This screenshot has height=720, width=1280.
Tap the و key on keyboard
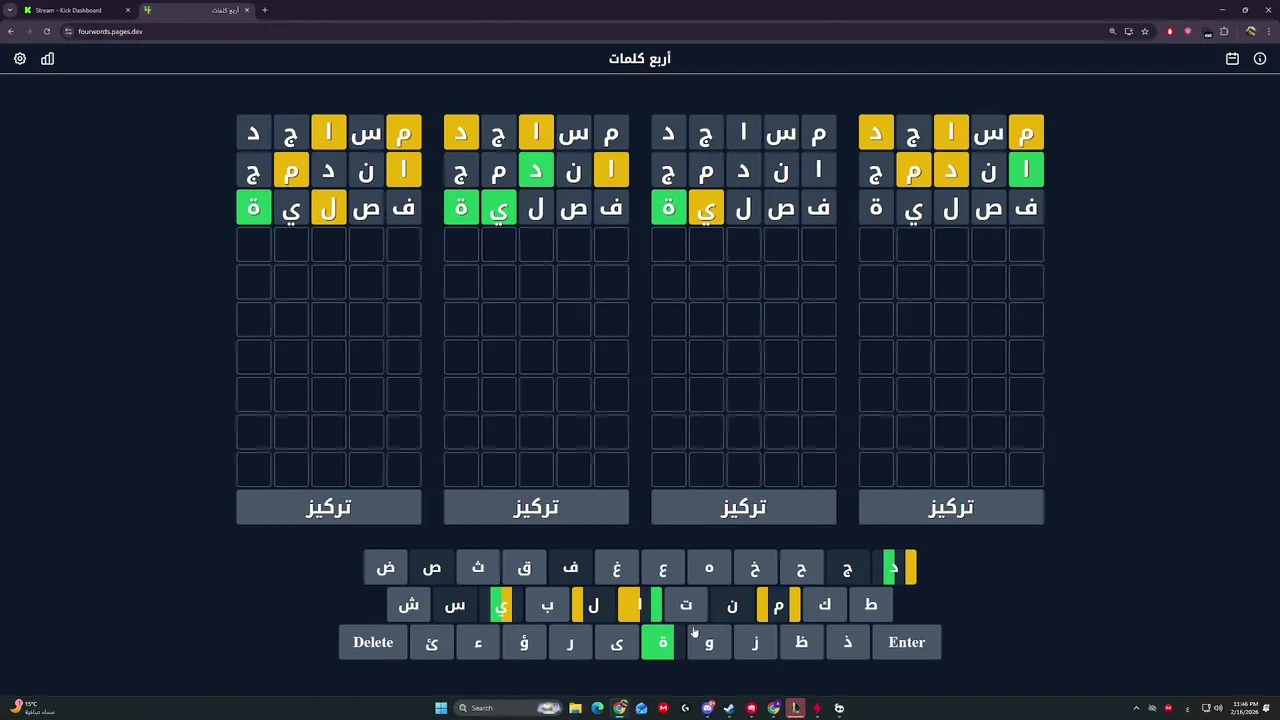[x=709, y=642]
